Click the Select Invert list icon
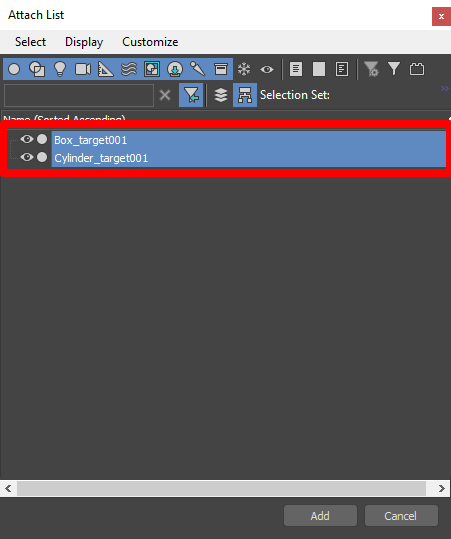 342,69
